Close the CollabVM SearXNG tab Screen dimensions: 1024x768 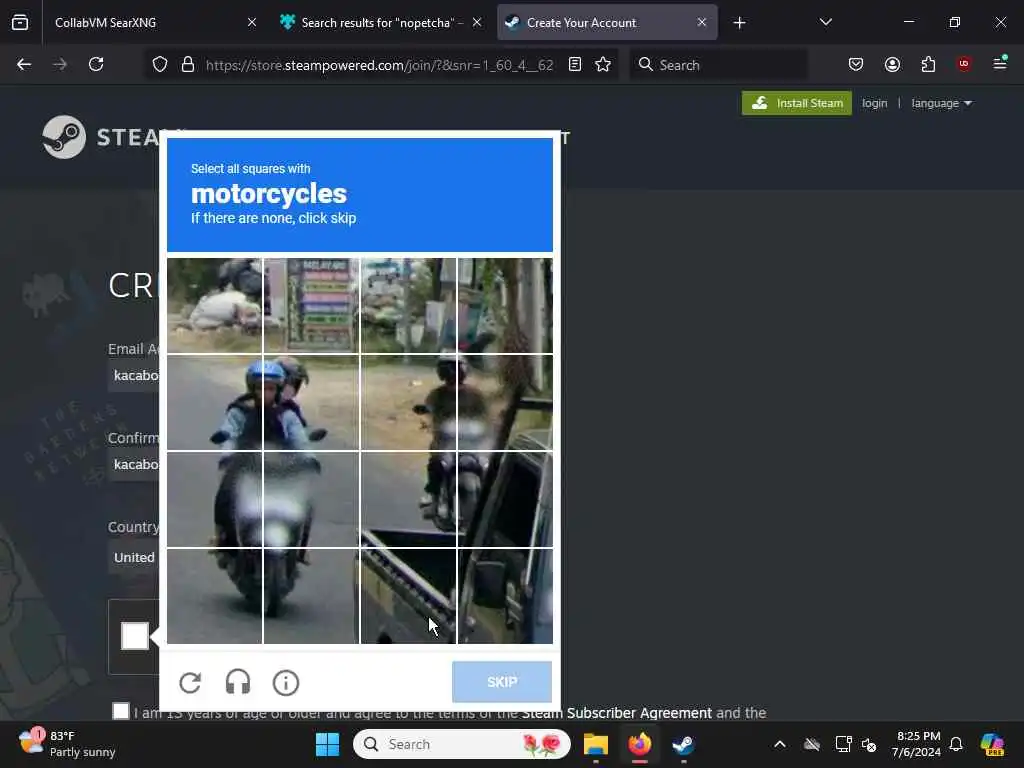252,22
